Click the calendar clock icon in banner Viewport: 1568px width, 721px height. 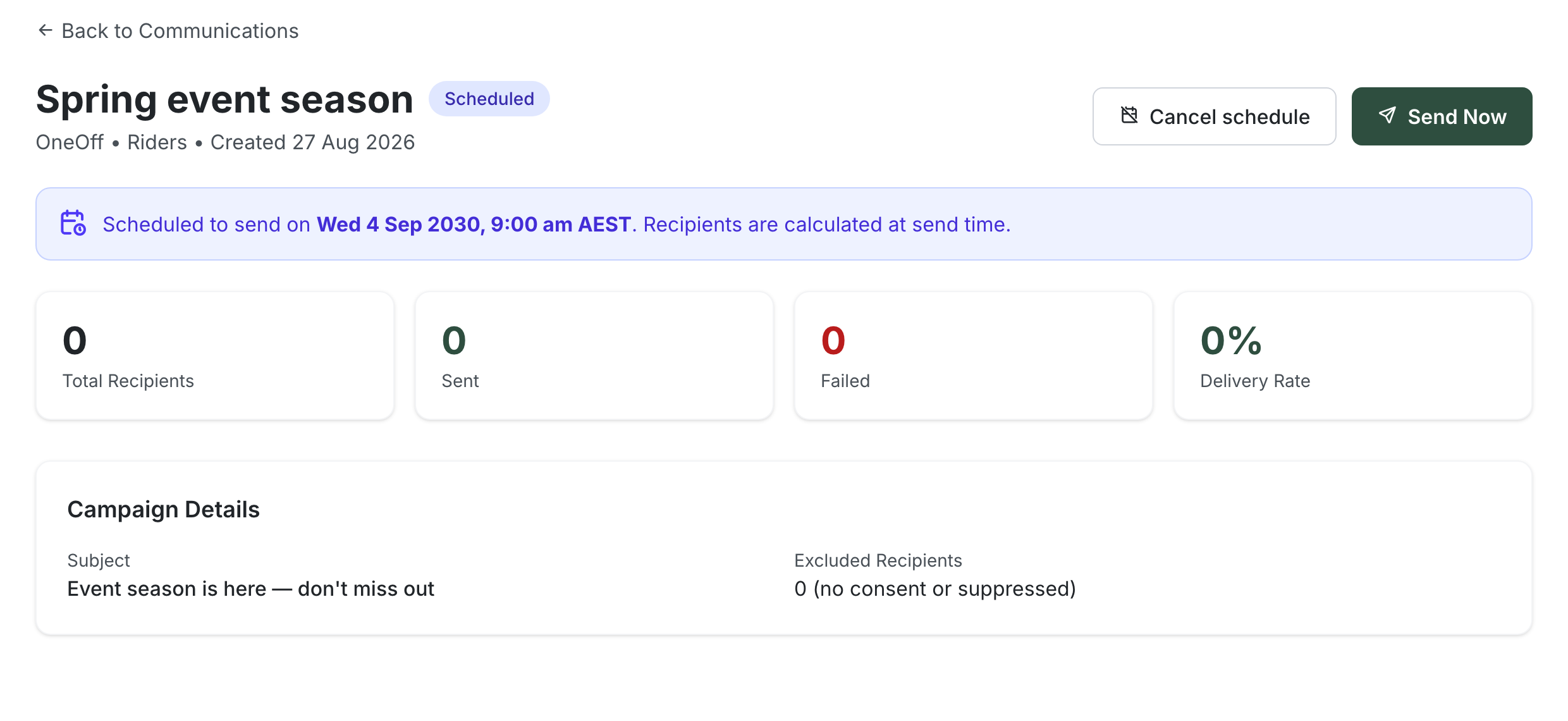(73, 223)
